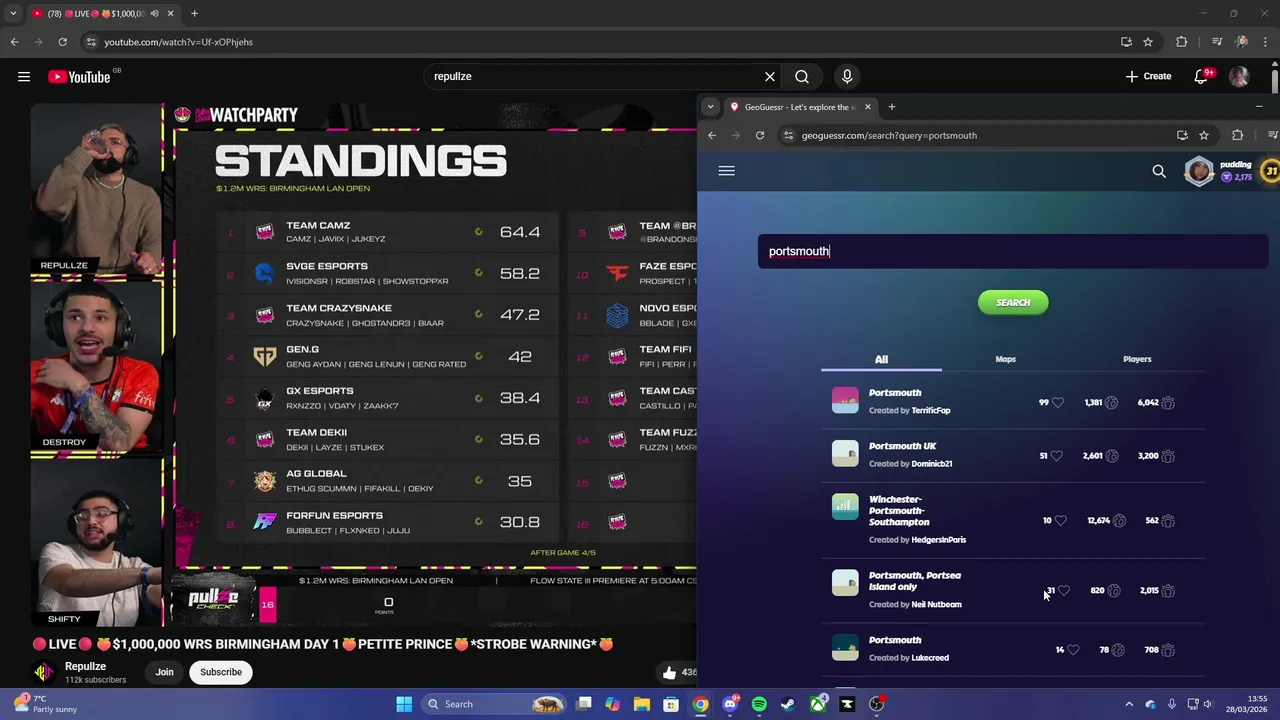Open the YouTube Create button

coord(1148,76)
